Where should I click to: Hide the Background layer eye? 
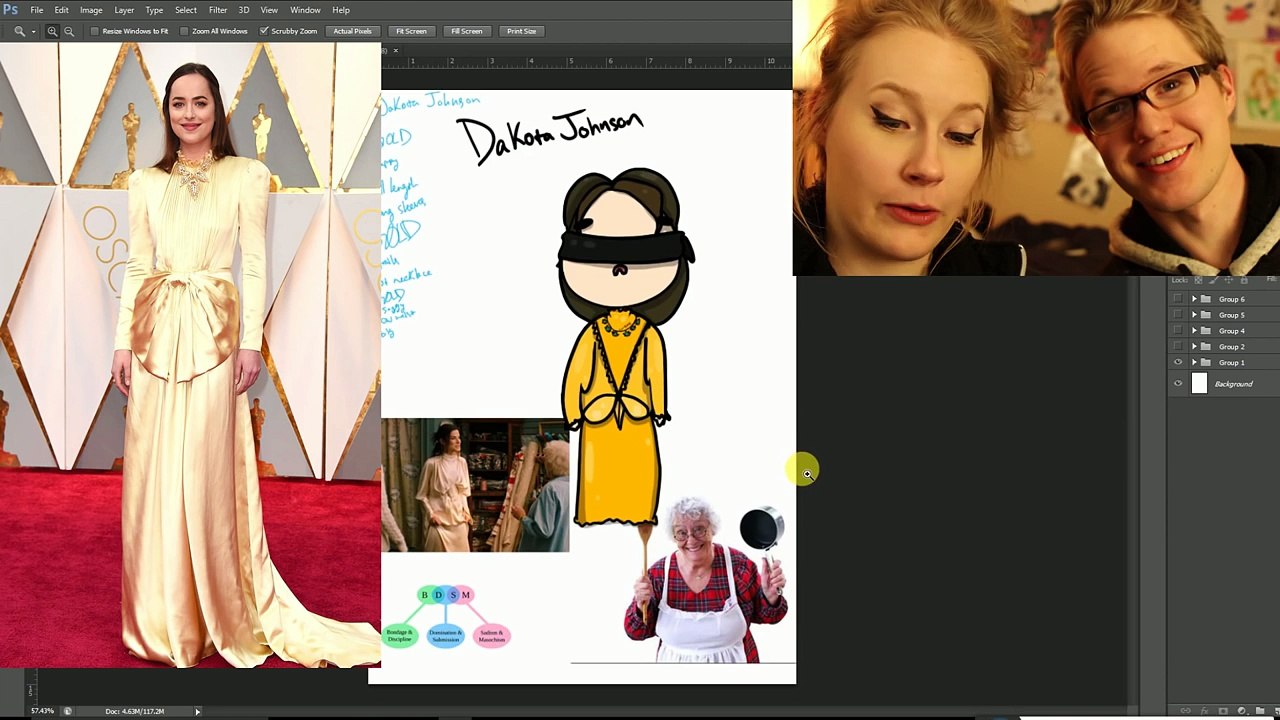[1178, 383]
